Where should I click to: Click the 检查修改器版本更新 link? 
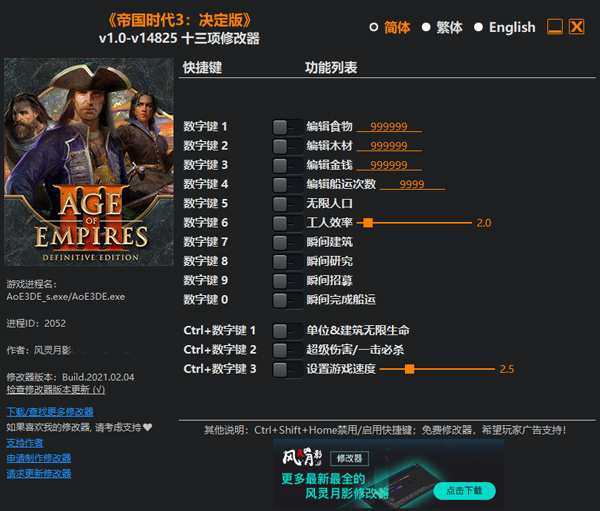click(55, 390)
